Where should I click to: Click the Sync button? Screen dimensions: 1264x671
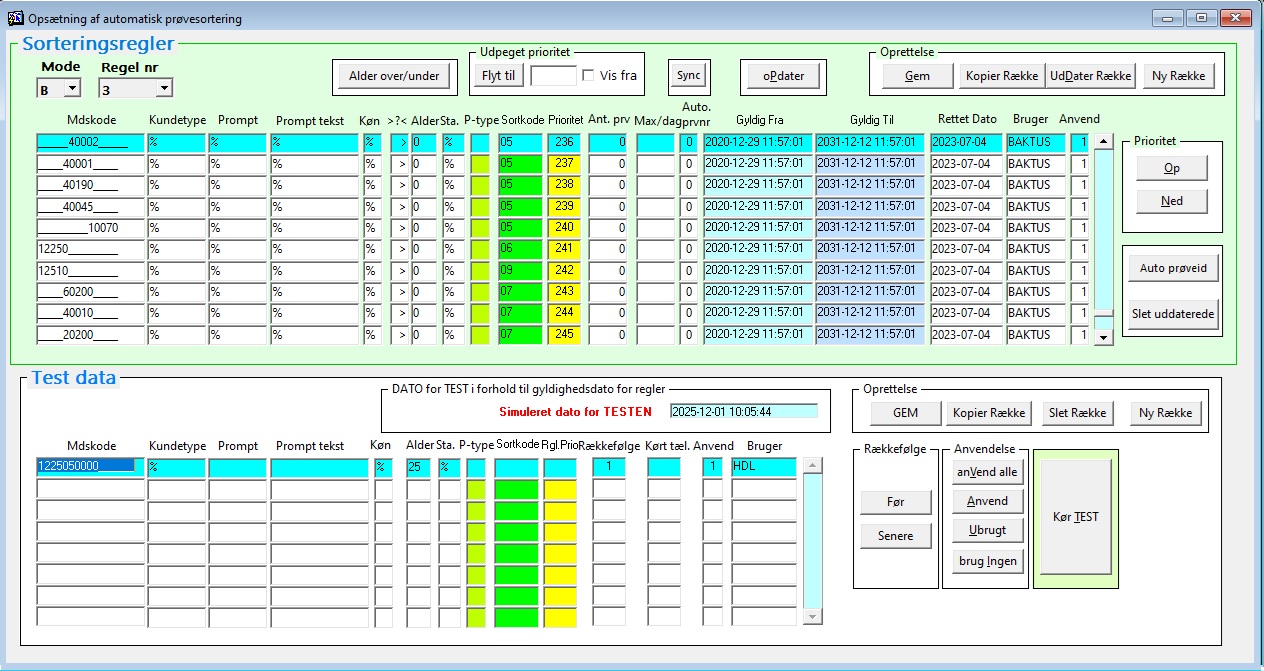[x=688, y=75]
